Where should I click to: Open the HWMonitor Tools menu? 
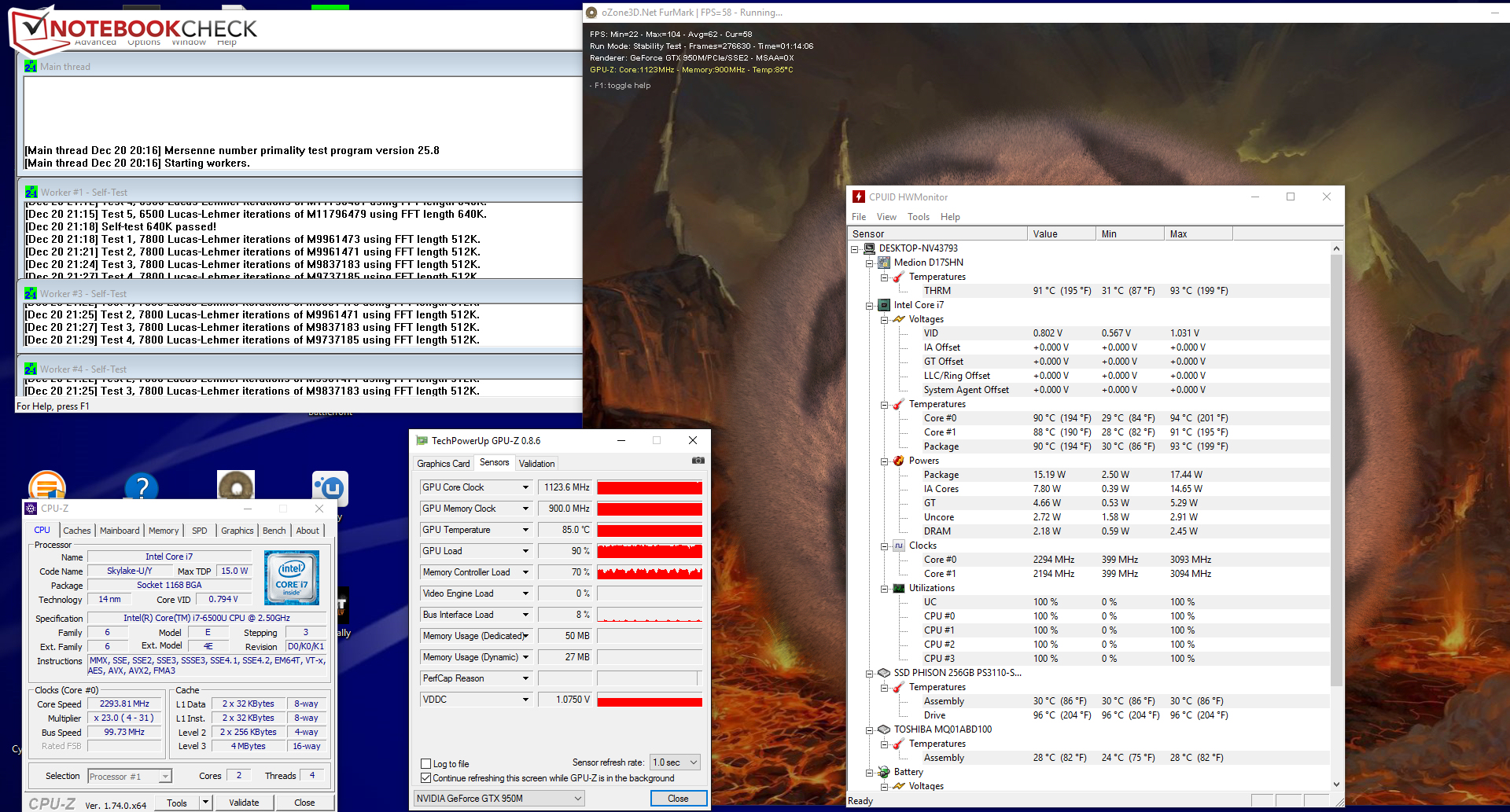click(x=919, y=217)
